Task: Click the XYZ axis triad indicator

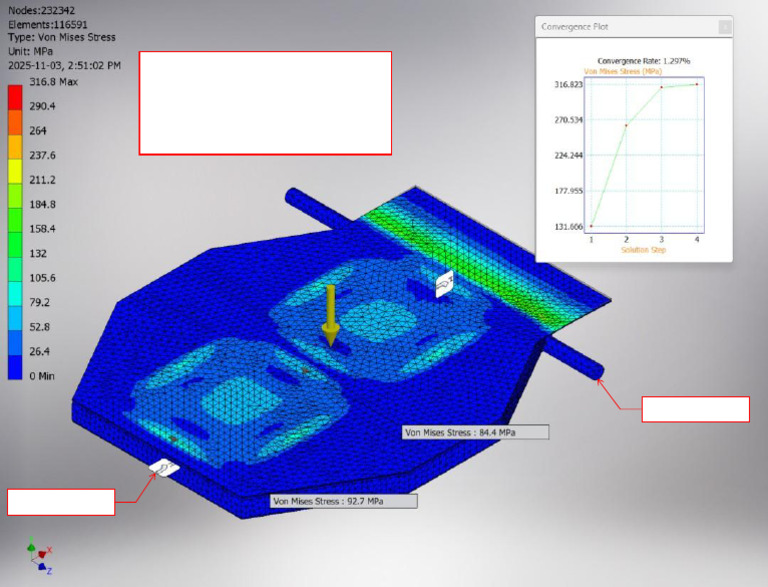Action: click(x=39, y=556)
